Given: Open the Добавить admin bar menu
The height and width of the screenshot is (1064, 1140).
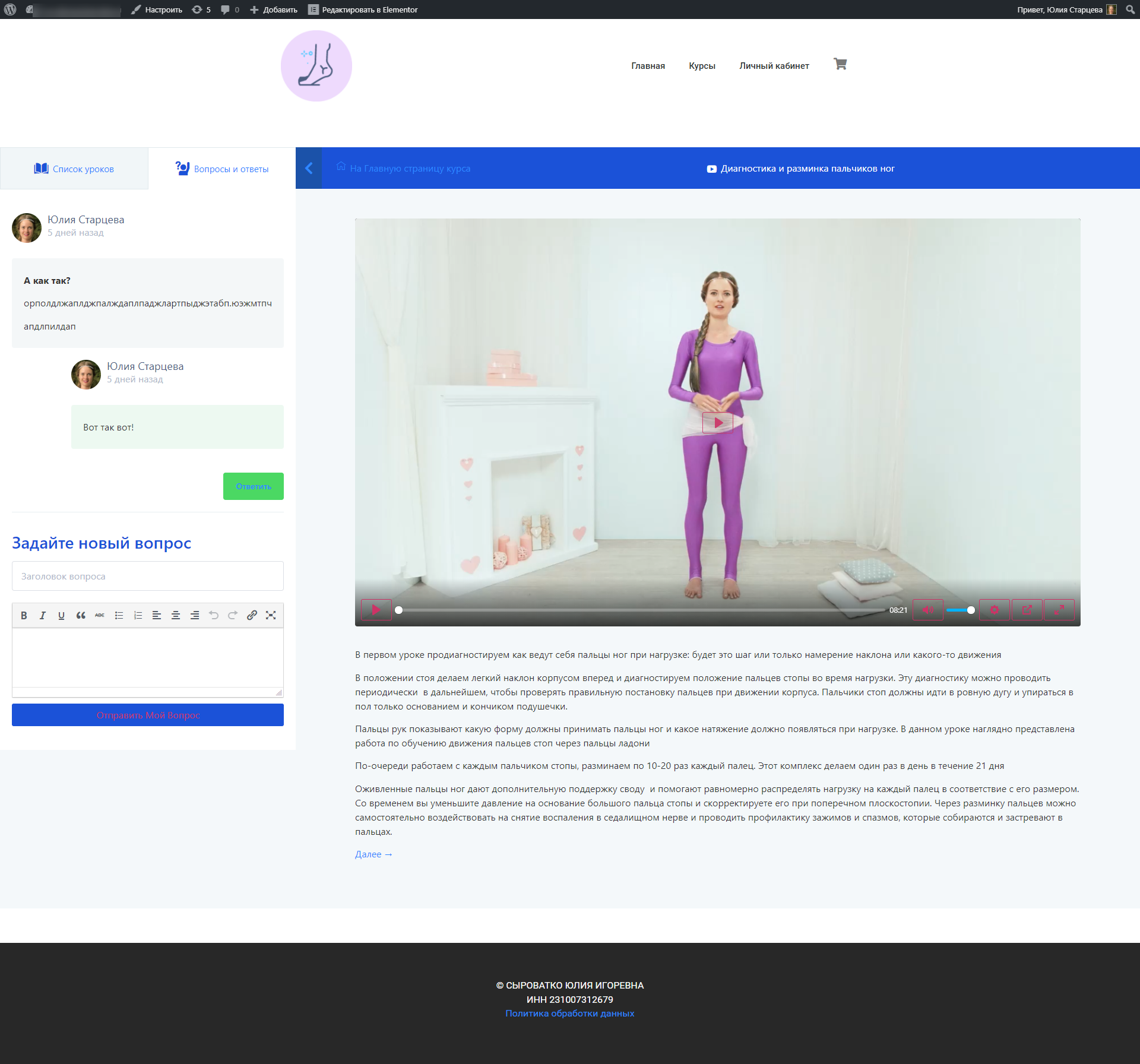Looking at the screenshot, I should point(274,9).
